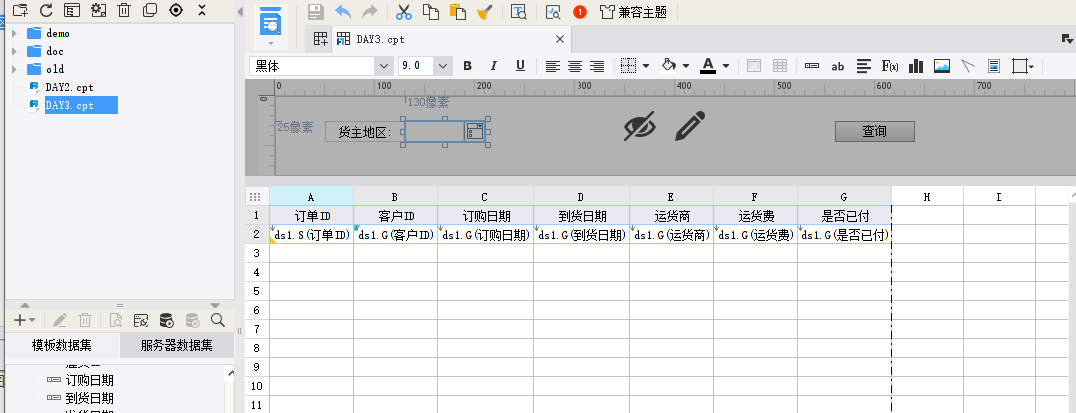The height and width of the screenshot is (413, 1076).
Task: Click the add new sheet grid icon
Action: coord(320,39)
